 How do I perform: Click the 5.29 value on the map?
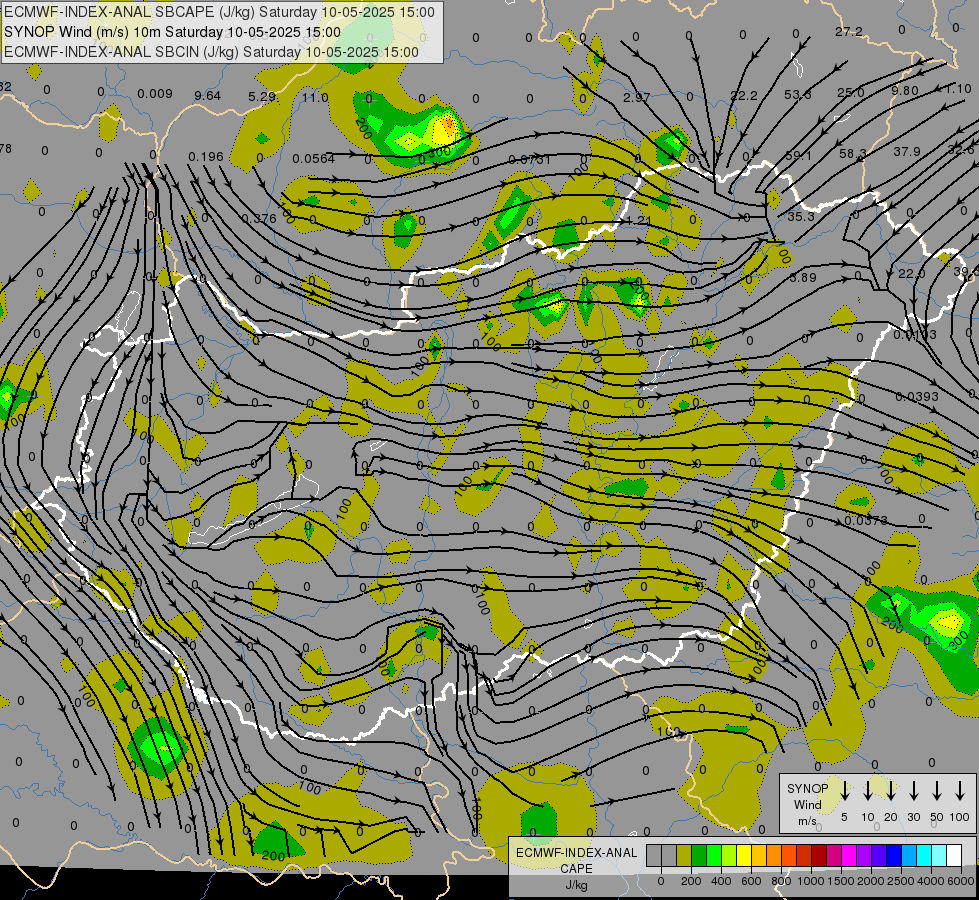(x=262, y=97)
